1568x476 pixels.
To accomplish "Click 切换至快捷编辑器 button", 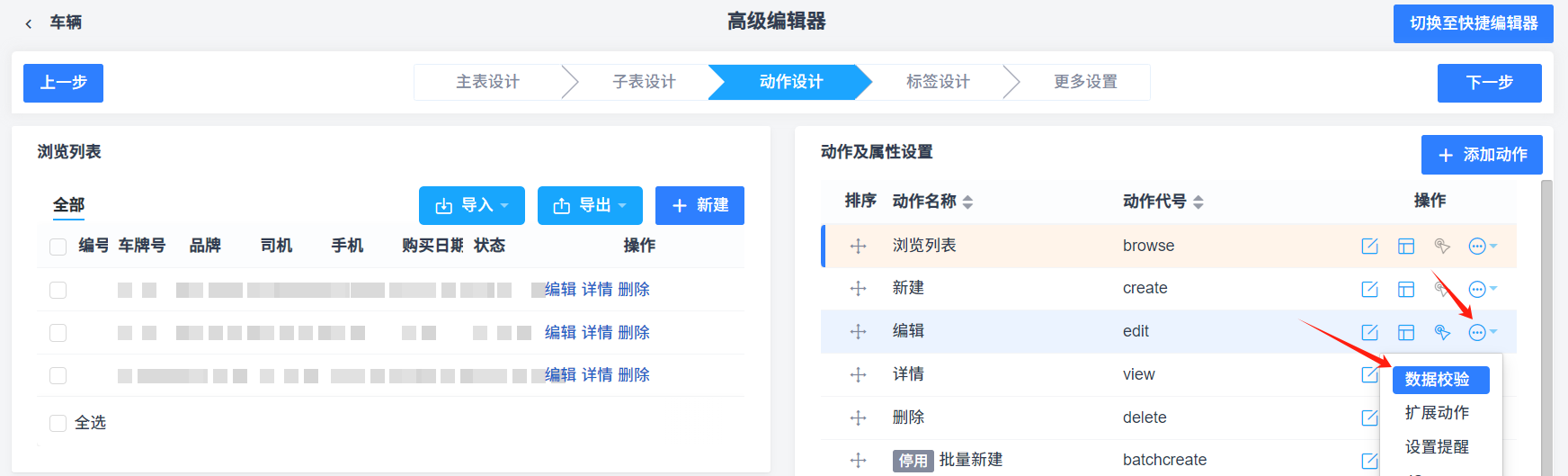I will (x=1473, y=23).
